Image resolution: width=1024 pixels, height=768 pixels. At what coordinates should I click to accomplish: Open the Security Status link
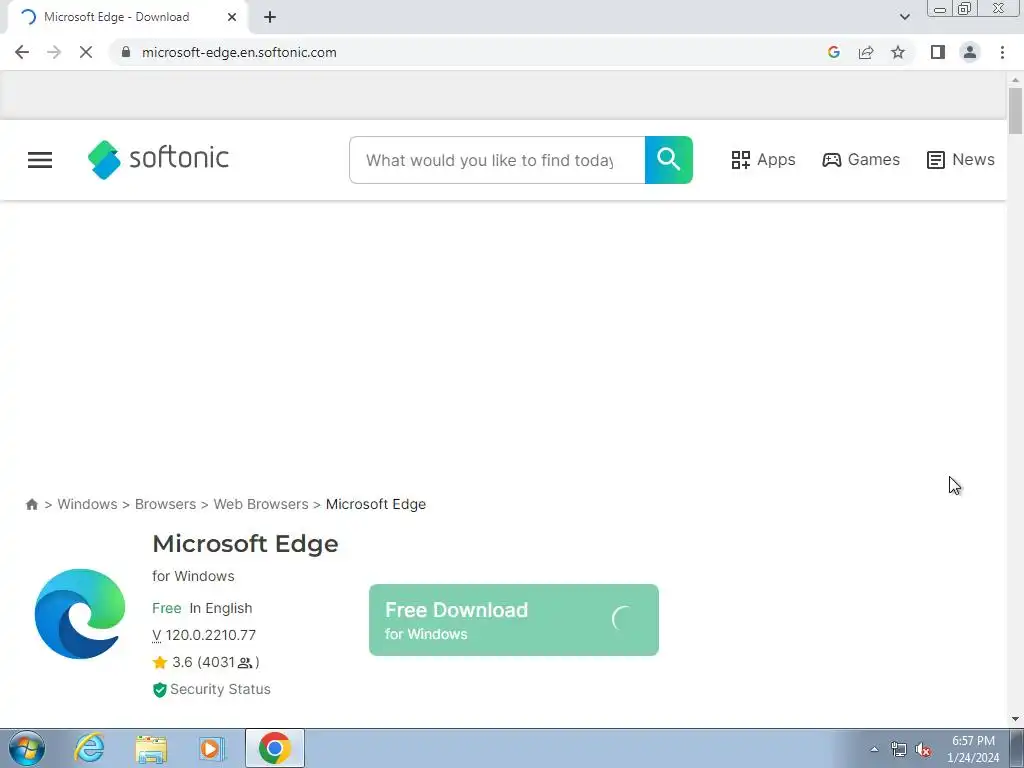coord(220,689)
